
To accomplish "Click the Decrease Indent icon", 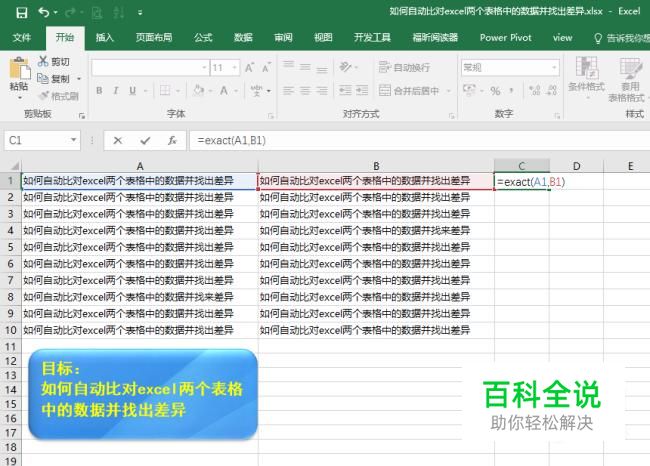I will (345, 90).
